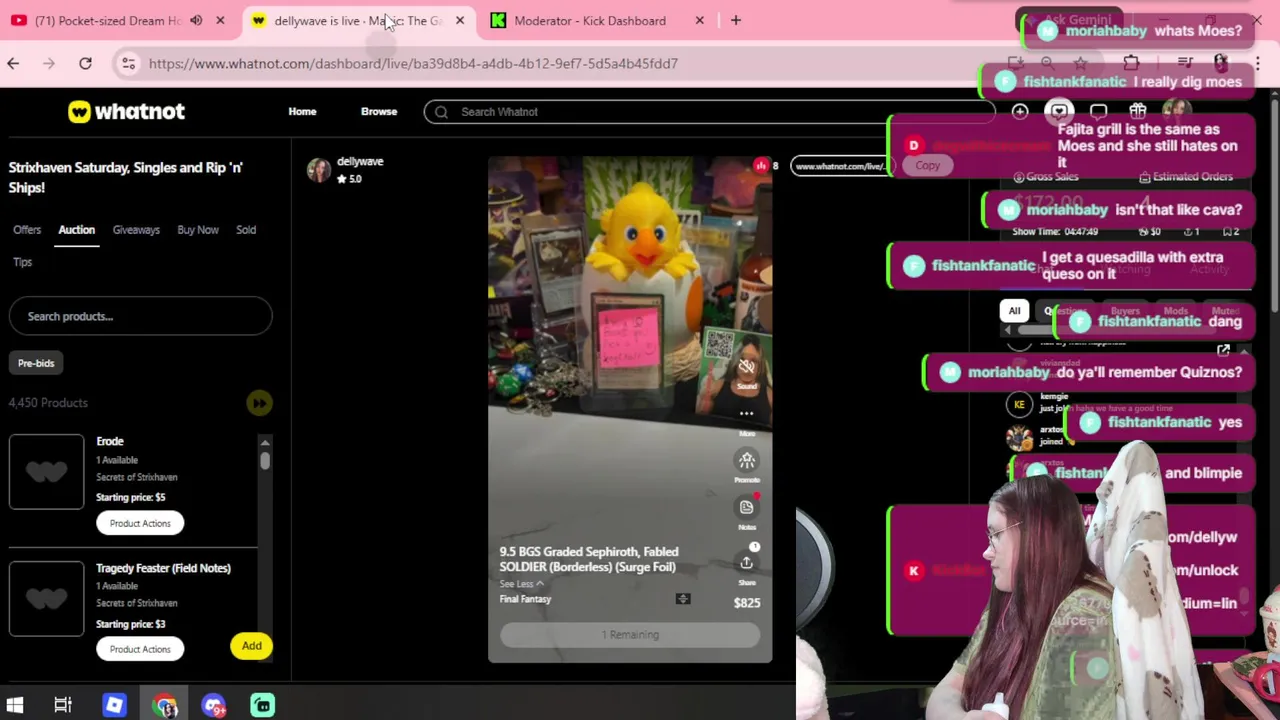Switch to the Buy Now tab
The image size is (1280, 720).
pos(198,230)
